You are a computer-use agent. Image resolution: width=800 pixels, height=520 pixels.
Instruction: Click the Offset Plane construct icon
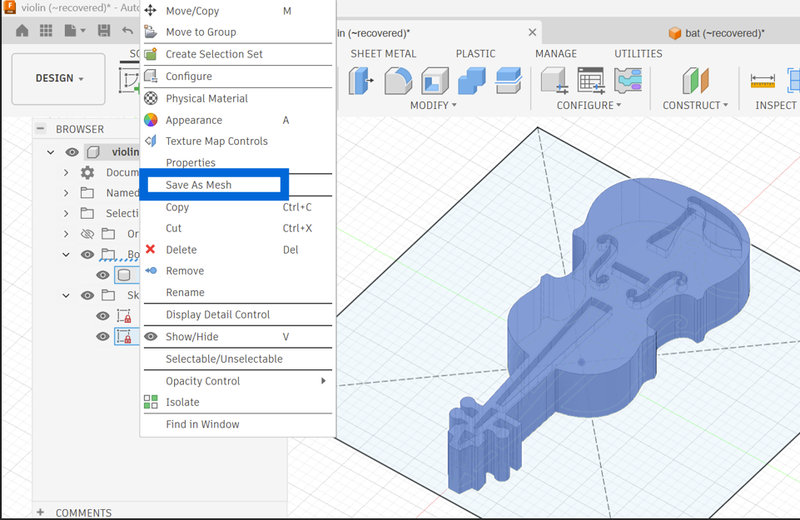(695, 81)
